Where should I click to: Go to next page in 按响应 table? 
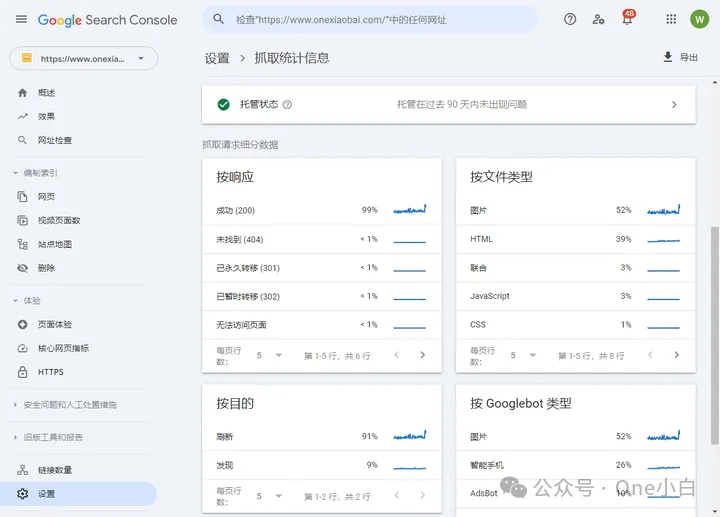pyautogui.click(x=422, y=355)
